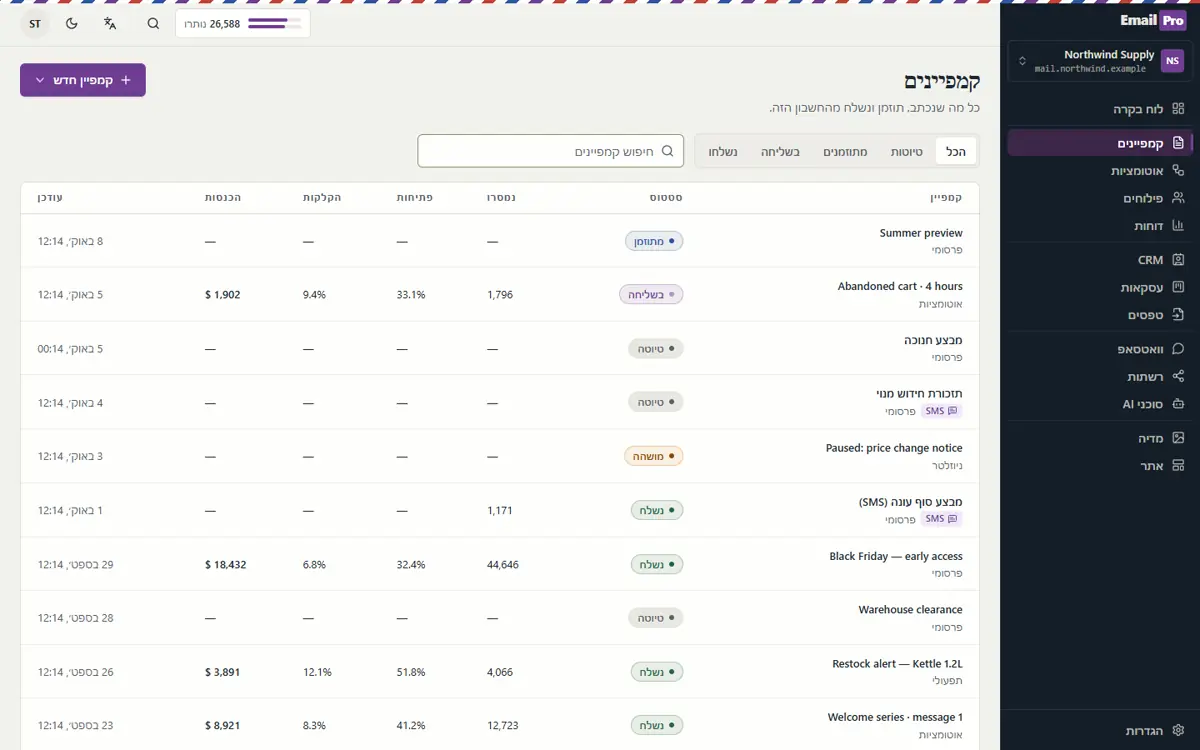This screenshot has height=750, width=1200.
Task: Open Welcome series · message 1 campaign
Action: [895, 717]
